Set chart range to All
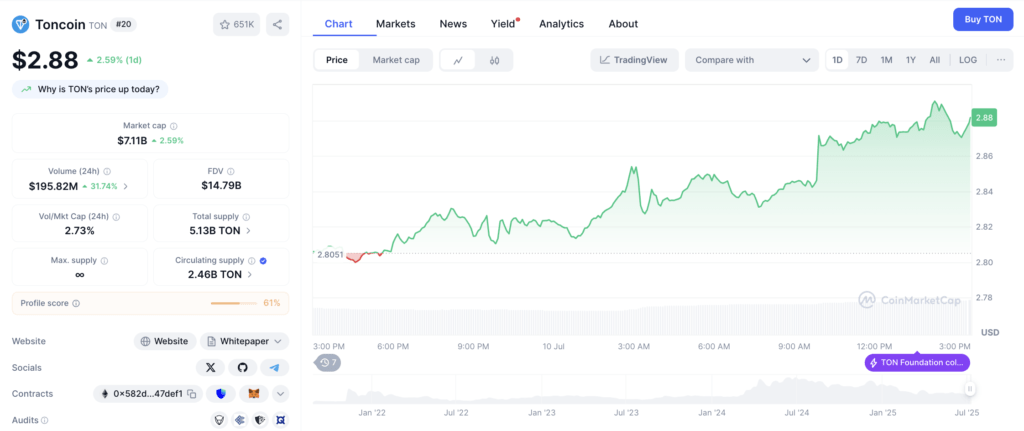Screen dimensions: 1024x431 [x=935, y=60]
